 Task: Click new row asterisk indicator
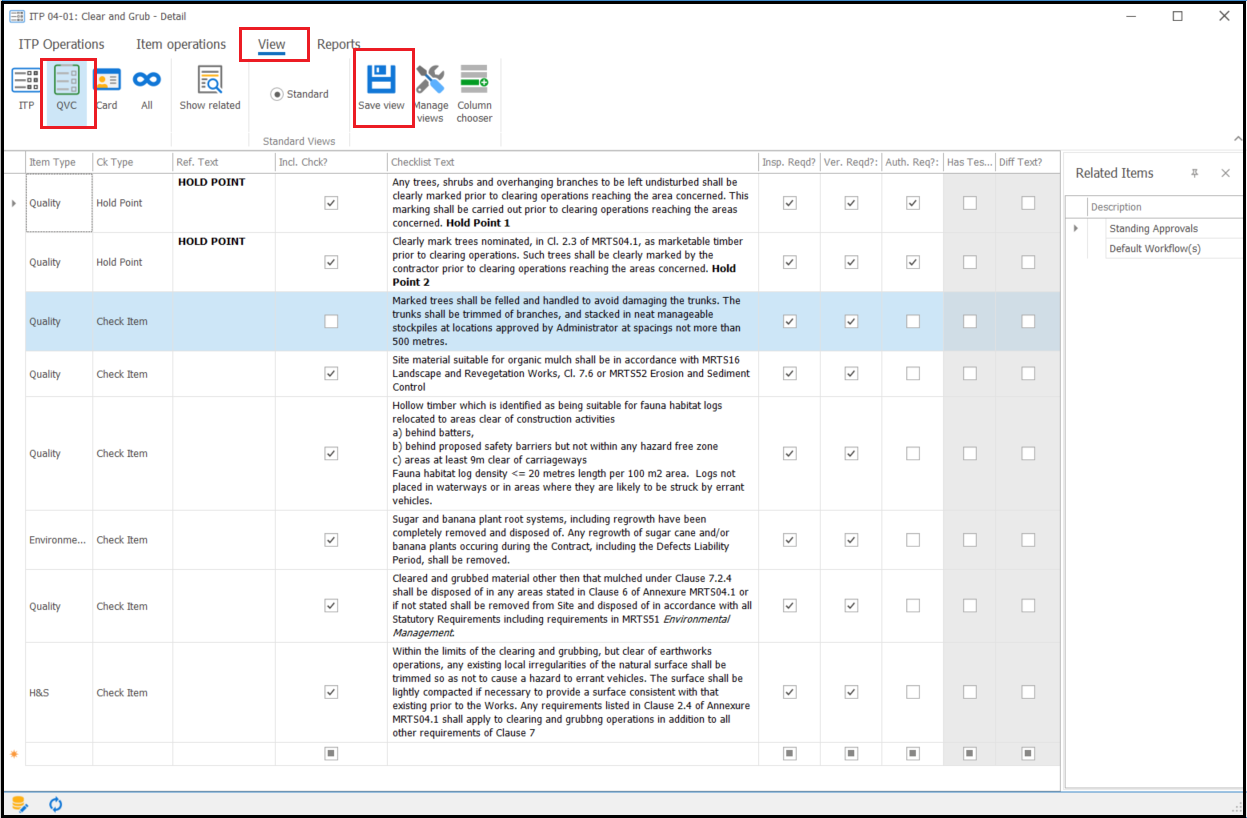[14, 753]
